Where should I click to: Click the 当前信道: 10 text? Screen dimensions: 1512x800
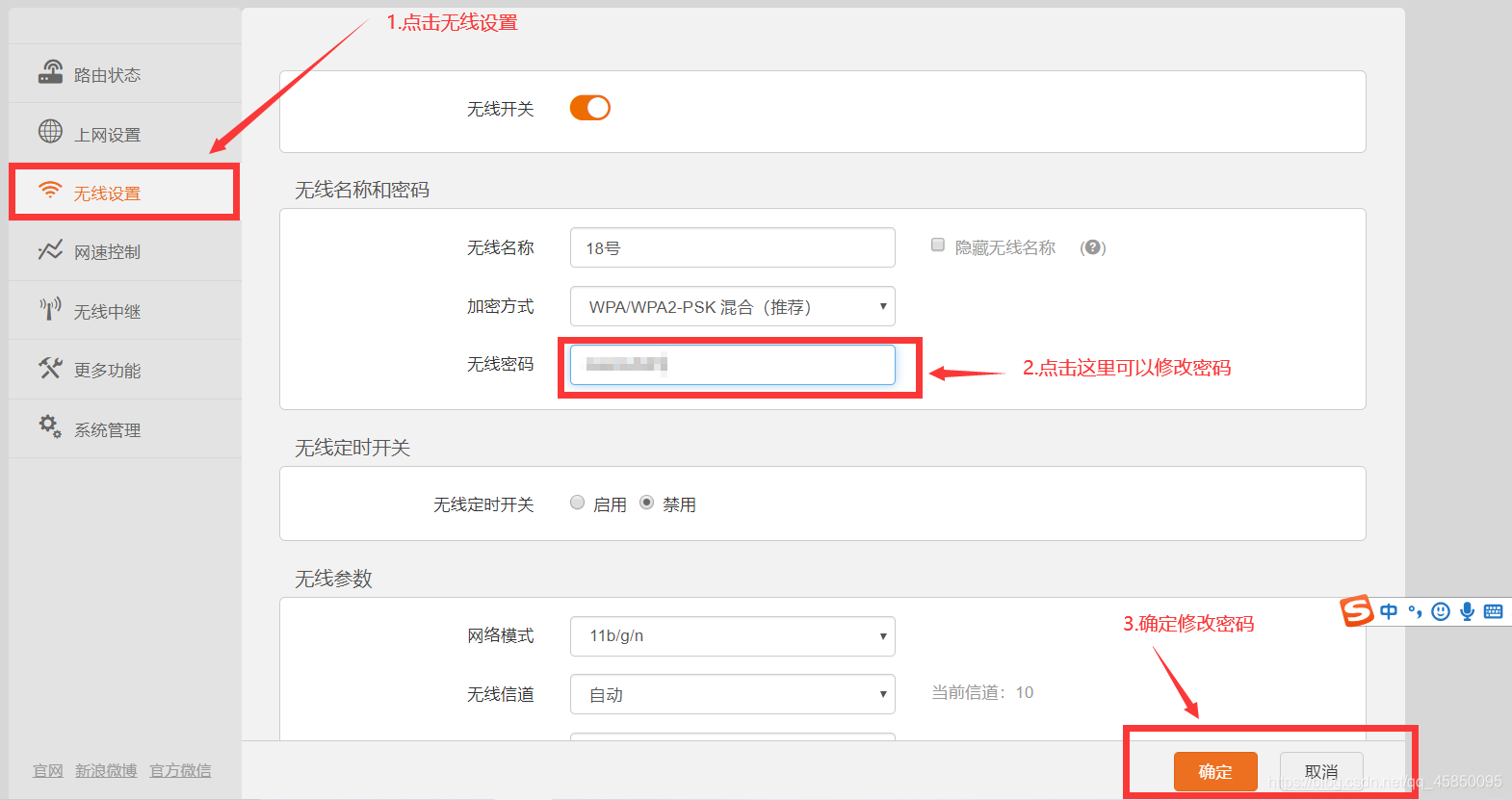pyautogui.click(x=982, y=692)
